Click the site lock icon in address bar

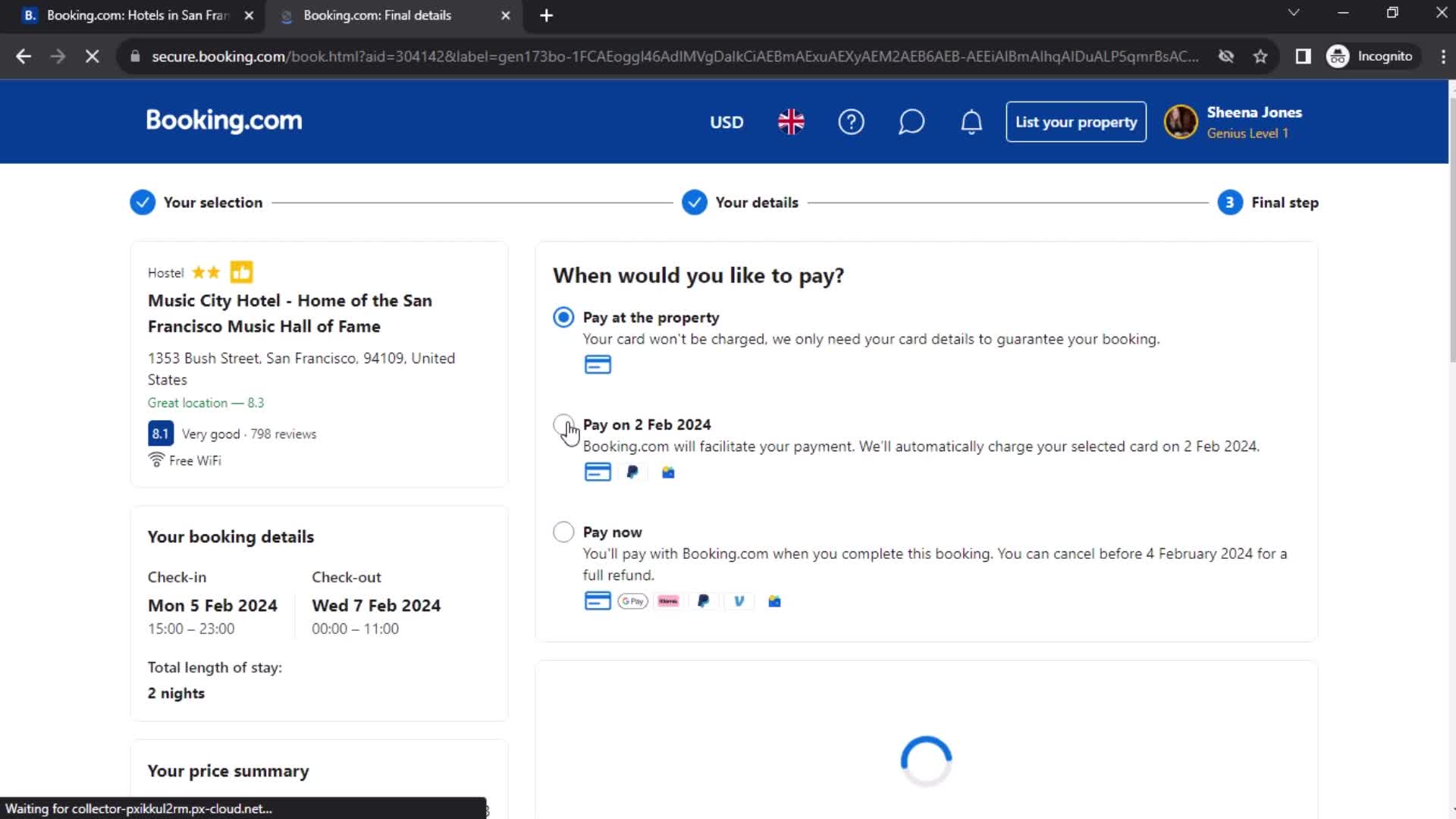(x=135, y=56)
